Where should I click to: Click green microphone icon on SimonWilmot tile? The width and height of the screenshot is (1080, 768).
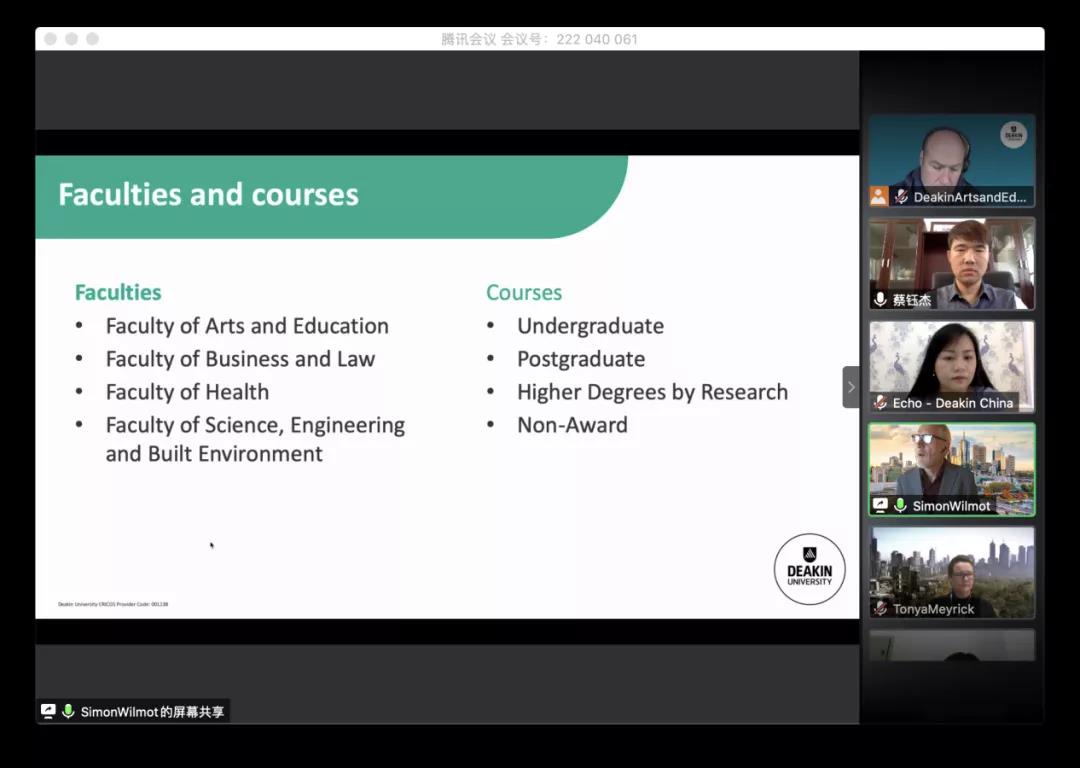click(x=900, y=506)
